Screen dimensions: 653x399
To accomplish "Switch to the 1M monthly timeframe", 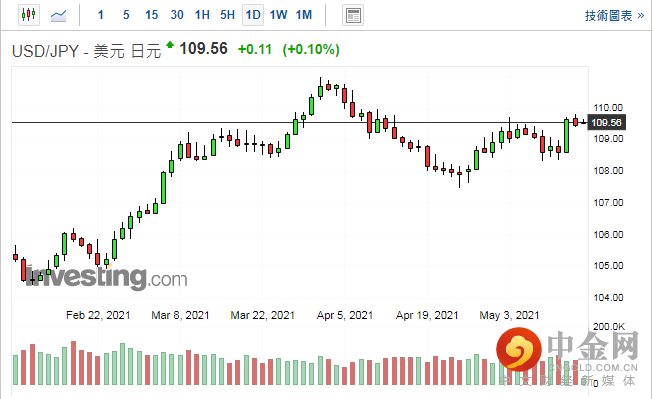I will (x=304, y=15).
